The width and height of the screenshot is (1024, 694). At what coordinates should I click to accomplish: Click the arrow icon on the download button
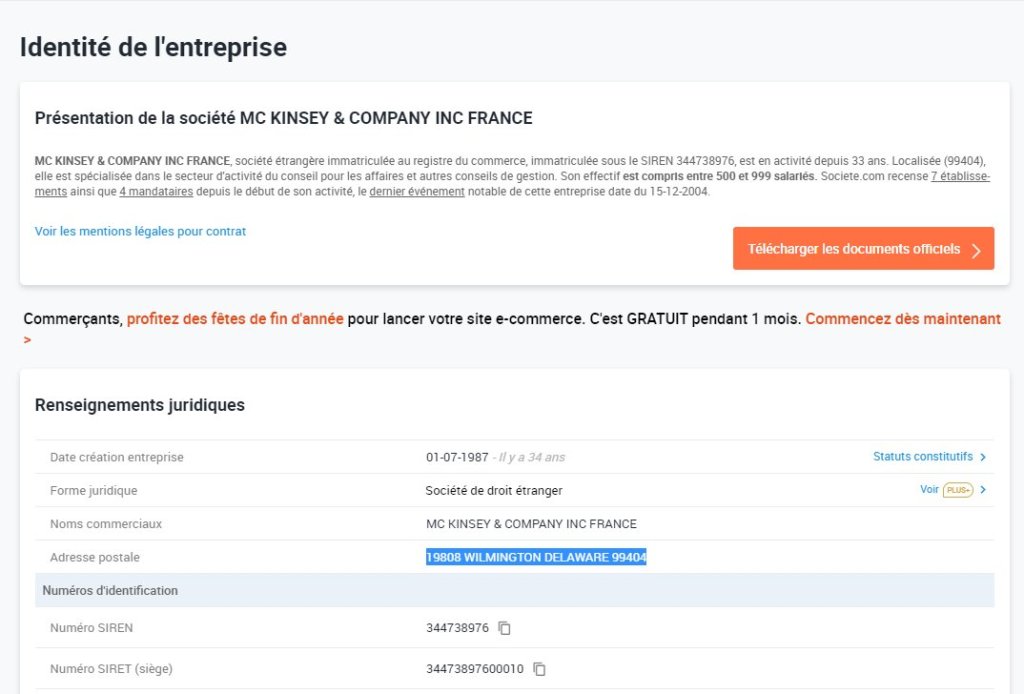pos(978,248)
